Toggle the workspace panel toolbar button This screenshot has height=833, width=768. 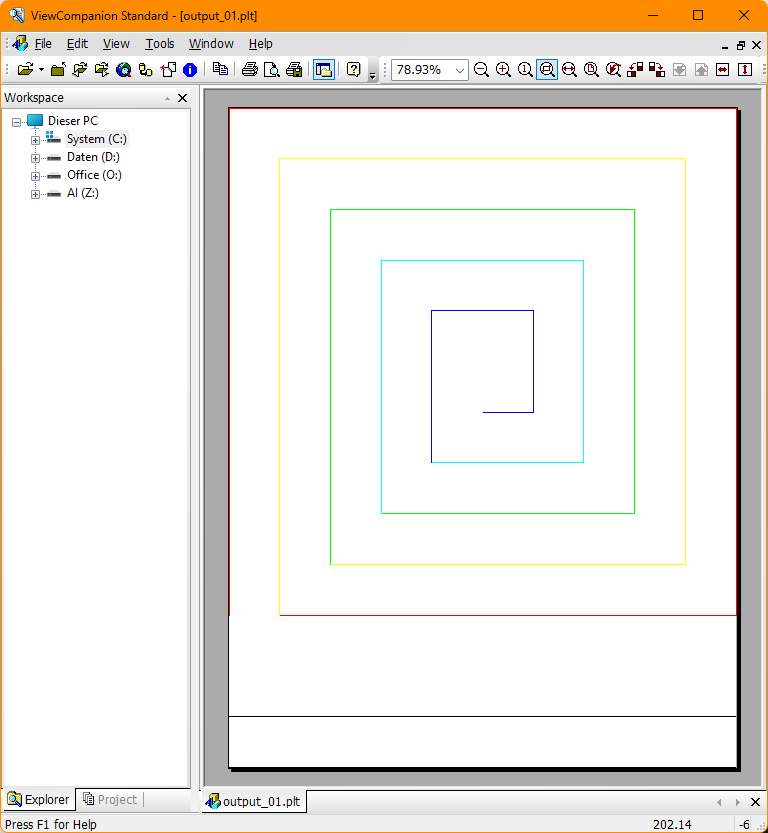[323, 70]
